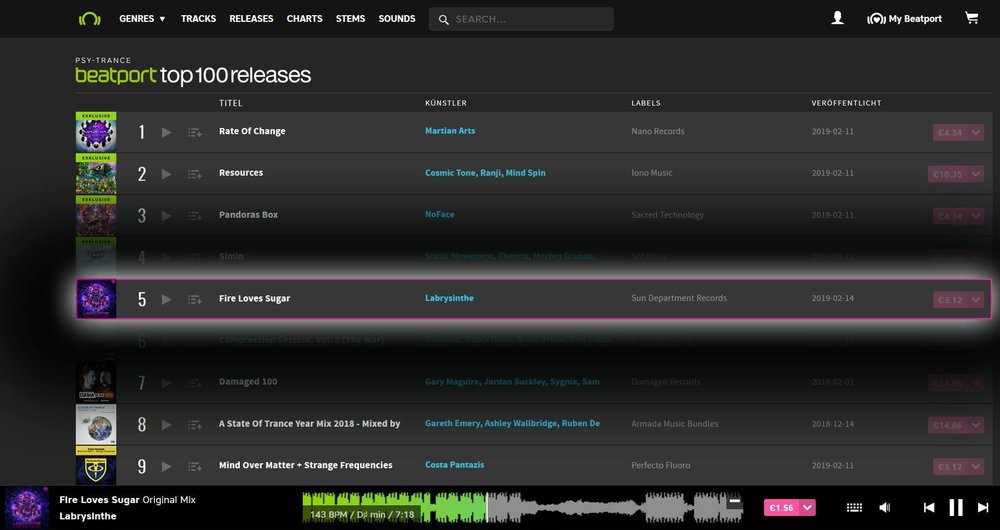The image size is (1000, 530).
Task: Open price dropdown arrow for Fire Loves Sugar
Action: [x=977, y=299]
